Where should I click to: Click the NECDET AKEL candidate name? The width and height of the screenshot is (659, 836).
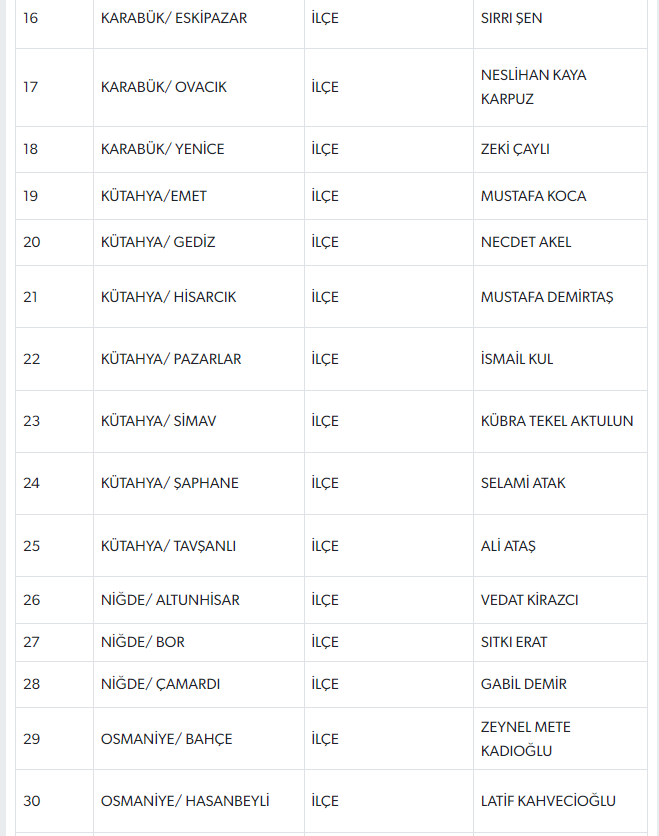[x=526, y=242]
